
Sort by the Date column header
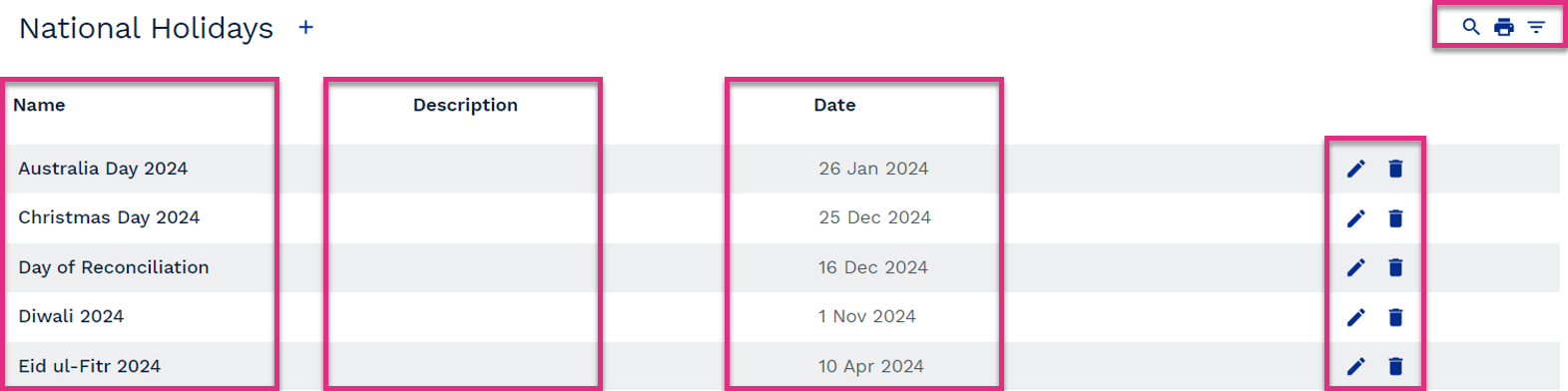834,105
